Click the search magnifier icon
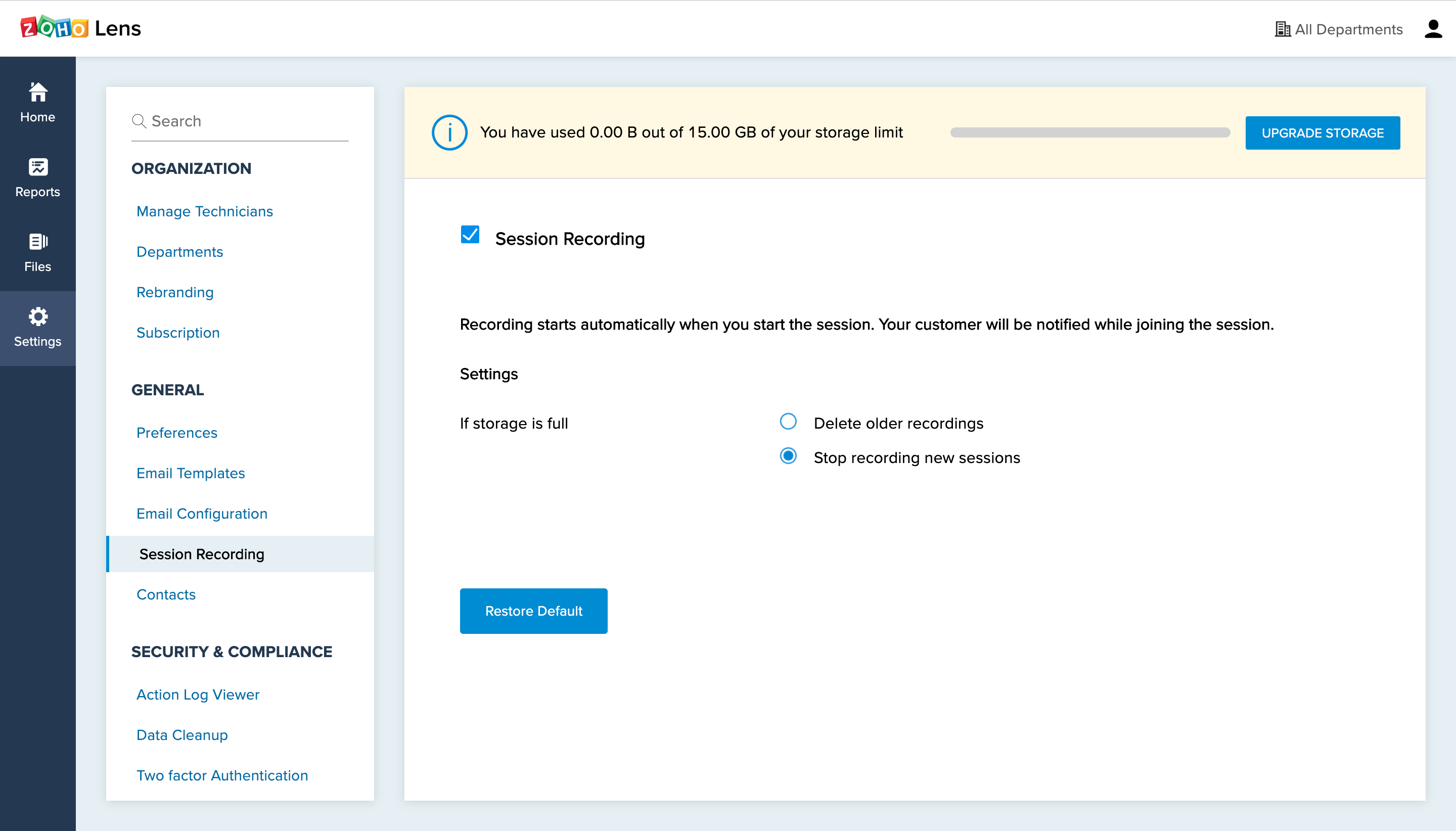The image size is (1456, 831). coord(139,121)
